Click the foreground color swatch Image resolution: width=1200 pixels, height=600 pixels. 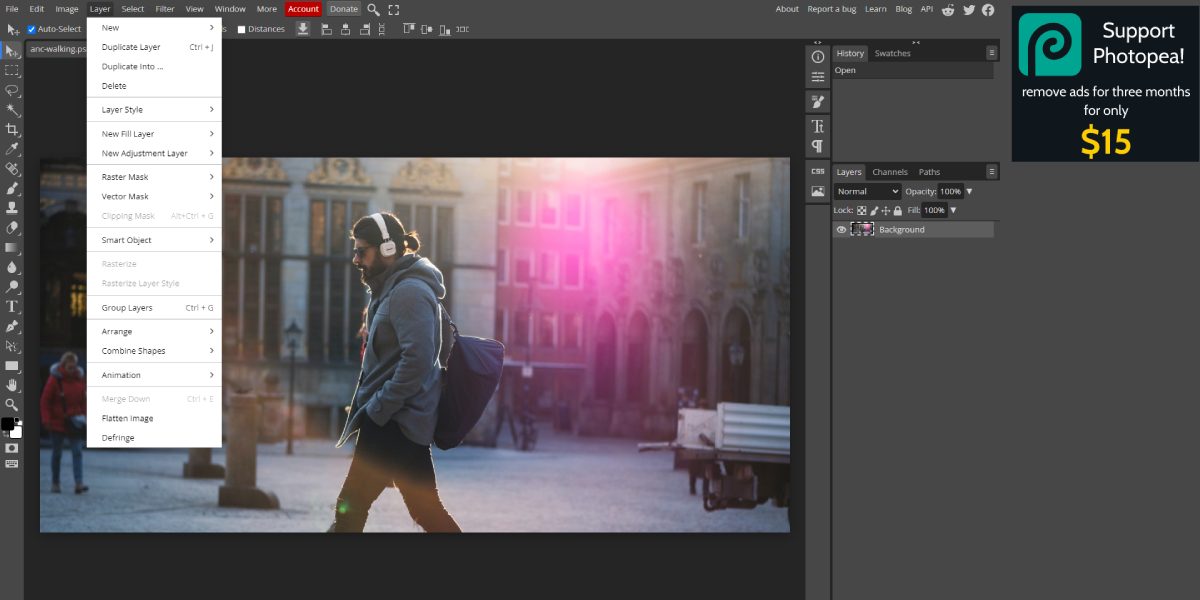click(x=10, y=424)
